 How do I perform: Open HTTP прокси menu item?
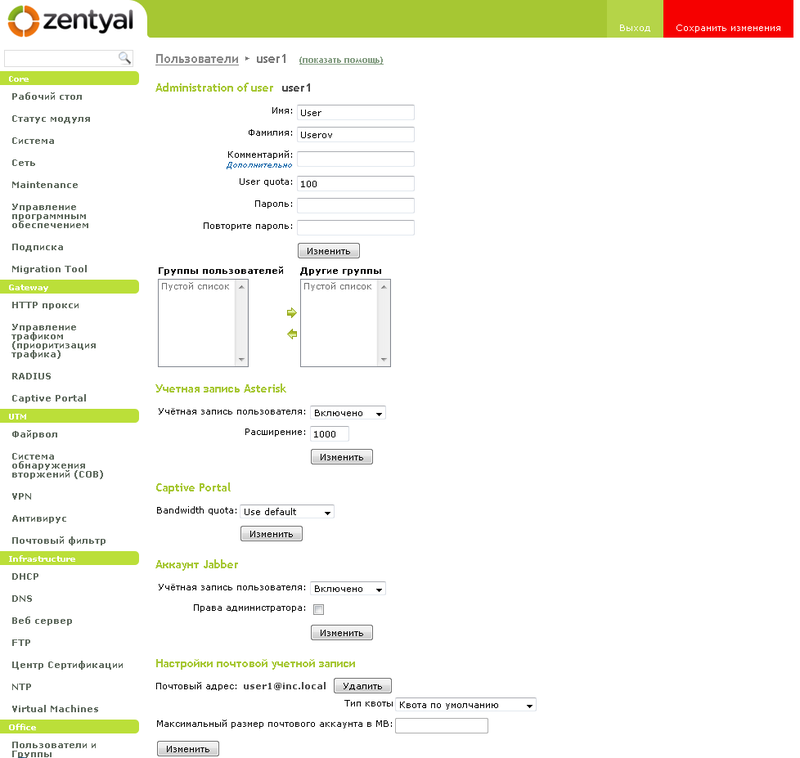click(45, 305)
